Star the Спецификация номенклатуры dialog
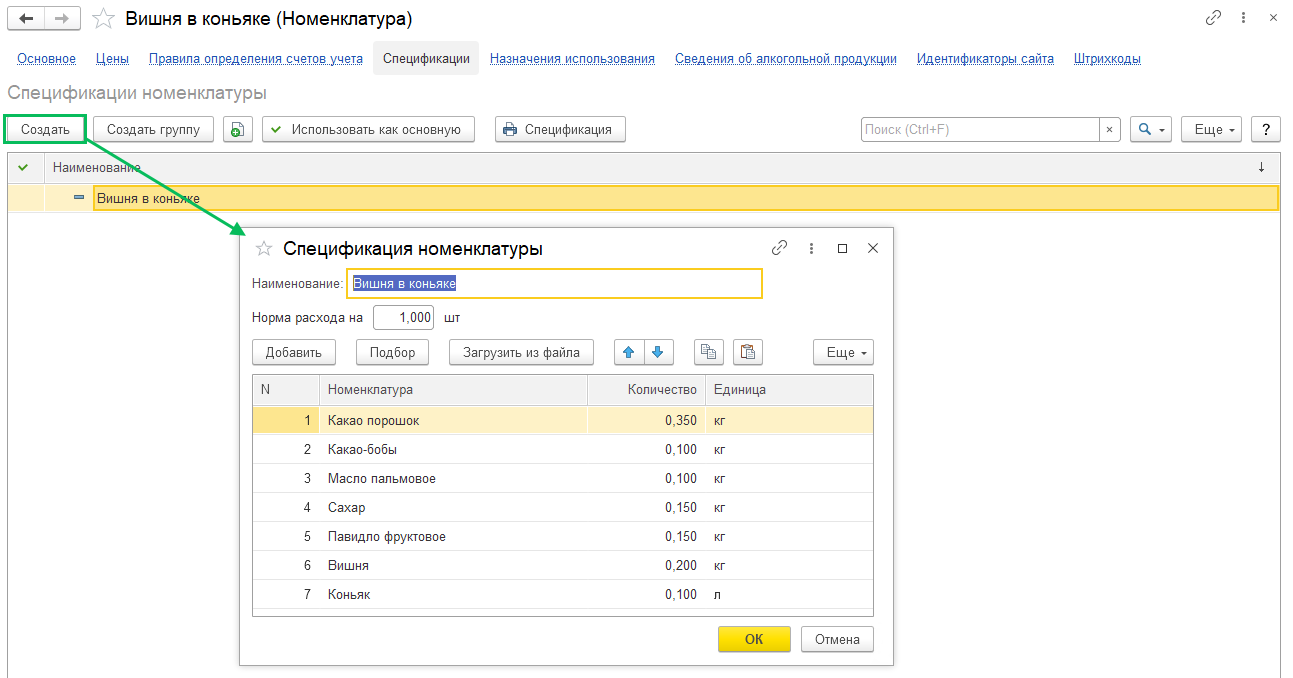Screen dimensions: 1293x678 (264, 249)
